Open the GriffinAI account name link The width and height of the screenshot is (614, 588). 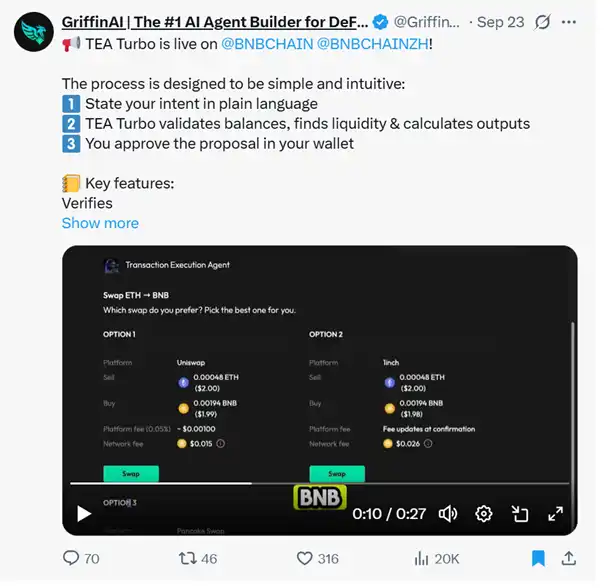pos(216,21)
